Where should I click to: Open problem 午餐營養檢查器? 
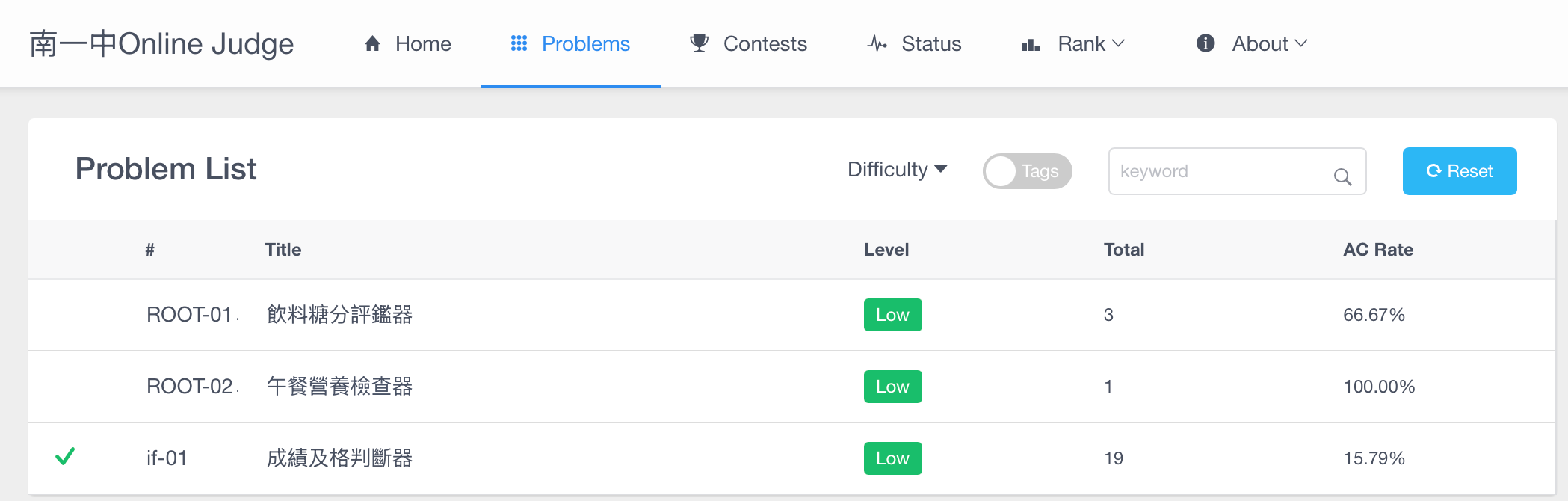tap(339, 387)
